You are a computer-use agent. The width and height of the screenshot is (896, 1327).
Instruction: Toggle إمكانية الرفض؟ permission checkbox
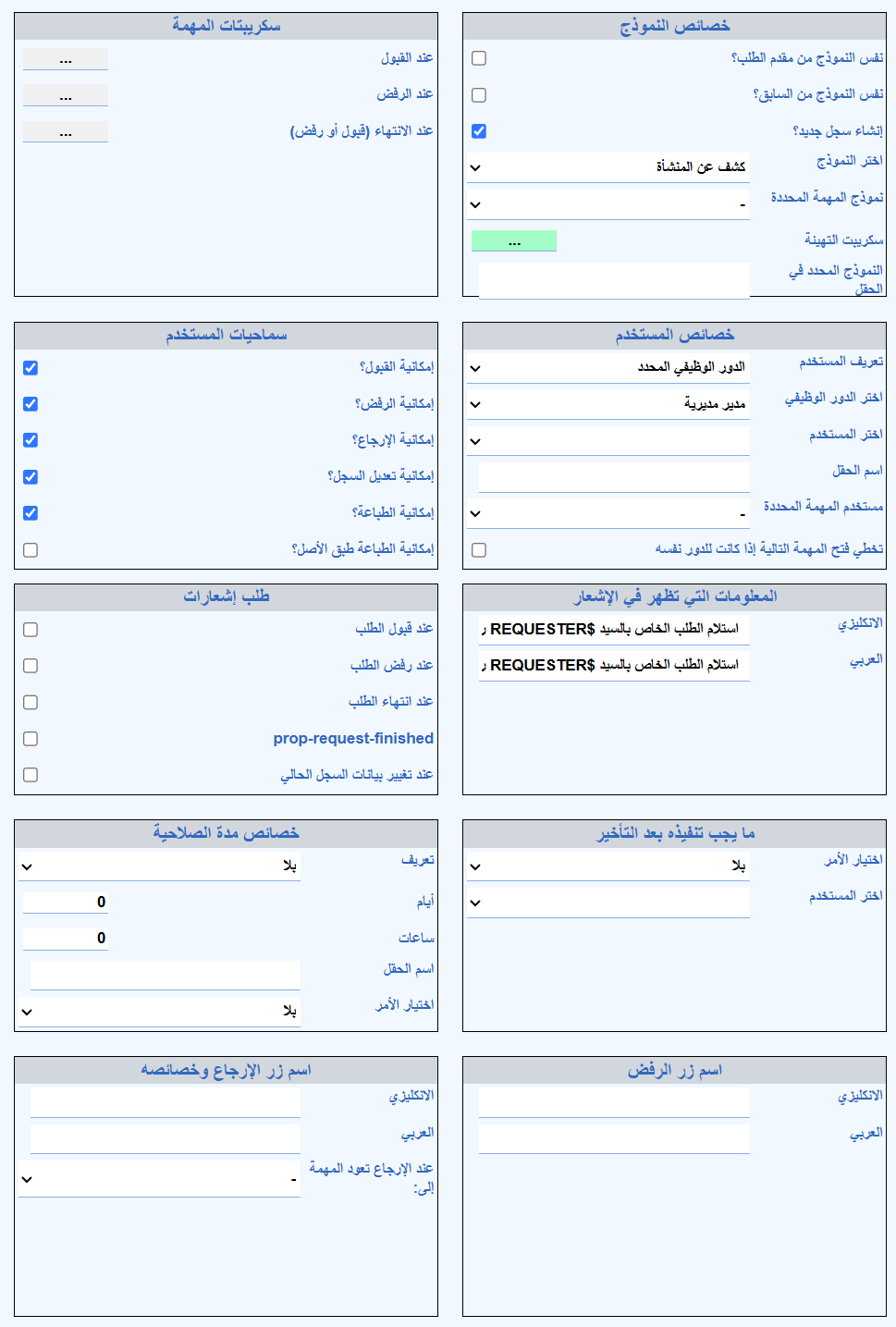pos(31,404)
